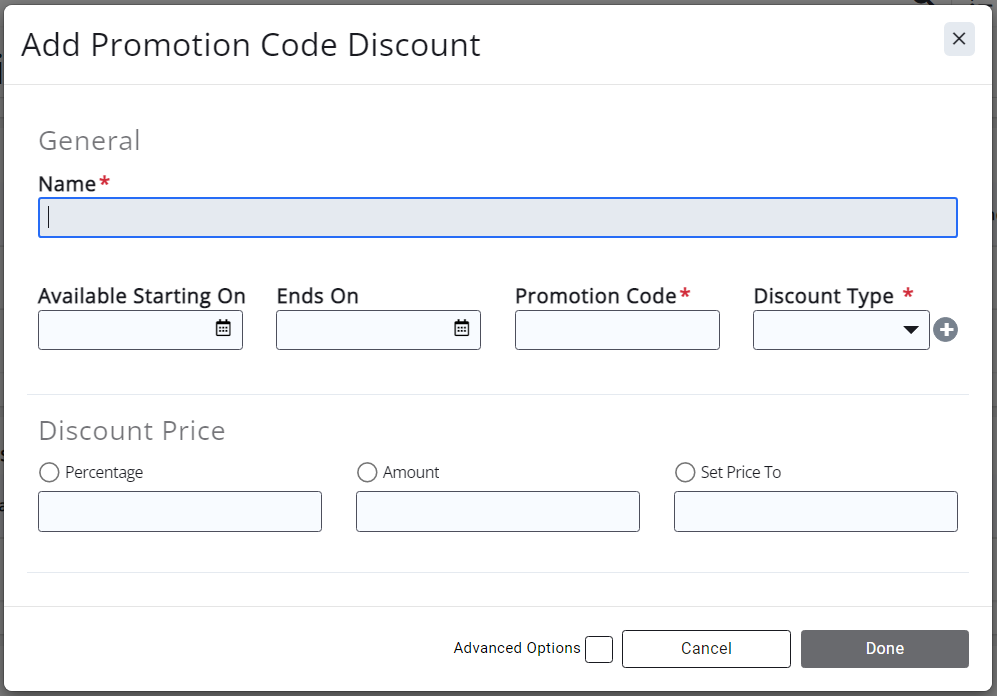Open the Available Starting On calendar picker
The image size is (997, 696).
(x=223, y=328)
